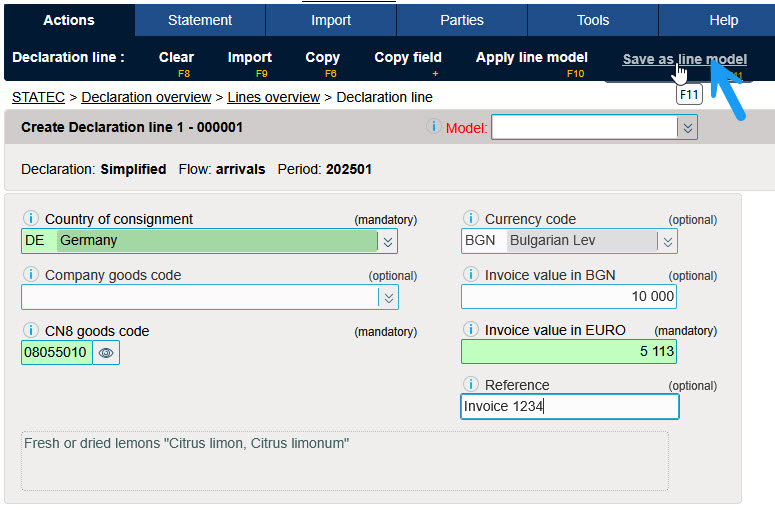Image resolution: width=775 pixels, height=510 pixels.
Task: Click info icon next to Reference label
Action: point(470,385)
